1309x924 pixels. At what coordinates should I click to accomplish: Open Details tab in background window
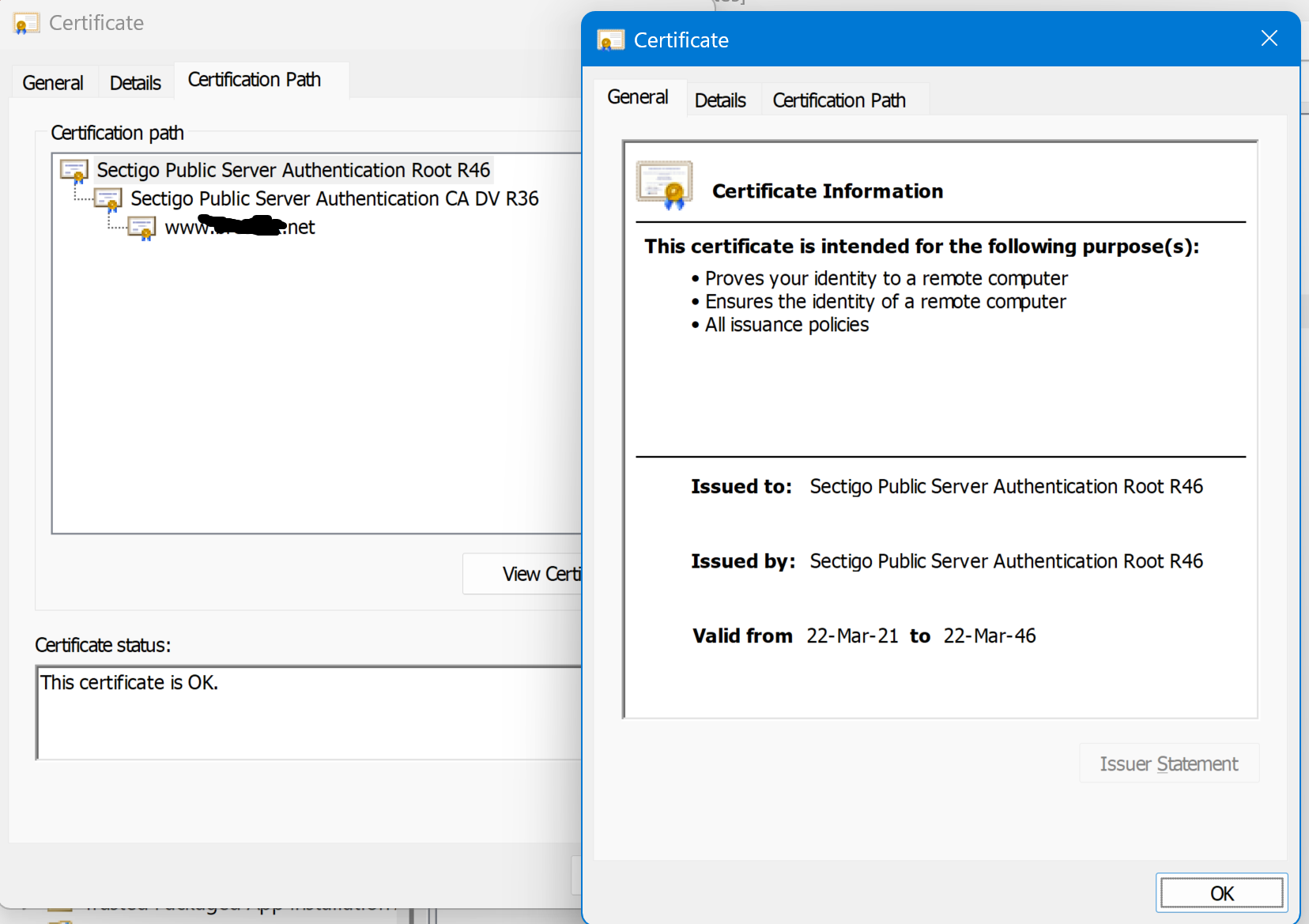pos(135,83)
